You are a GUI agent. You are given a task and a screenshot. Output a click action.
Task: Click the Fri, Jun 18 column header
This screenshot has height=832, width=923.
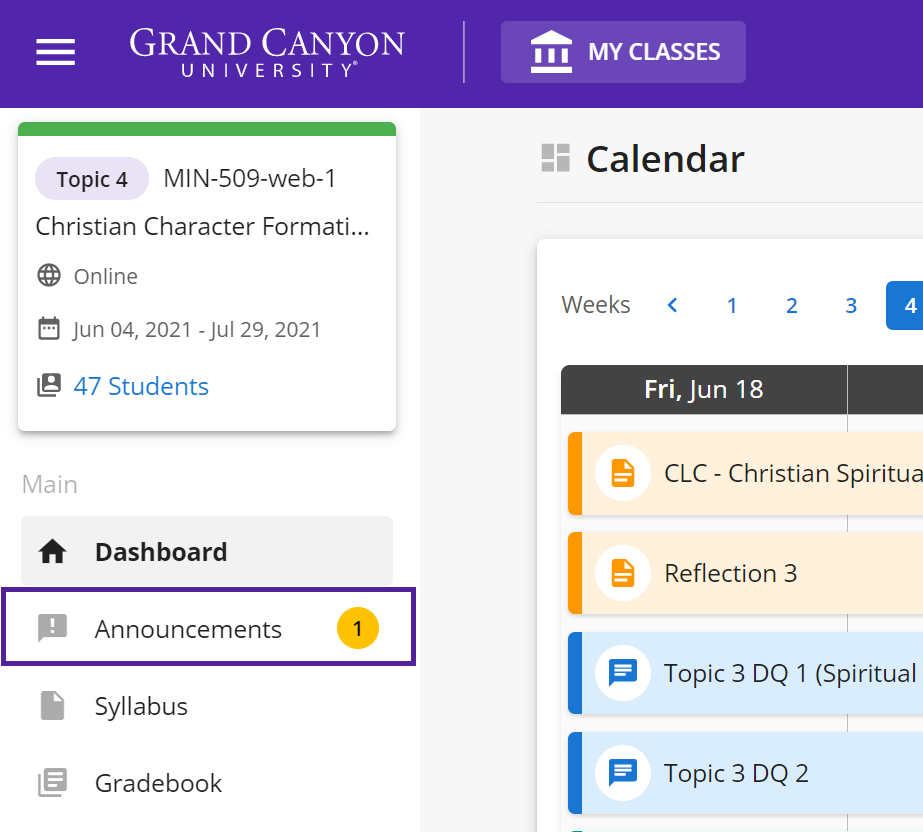(x=704, y=389)
